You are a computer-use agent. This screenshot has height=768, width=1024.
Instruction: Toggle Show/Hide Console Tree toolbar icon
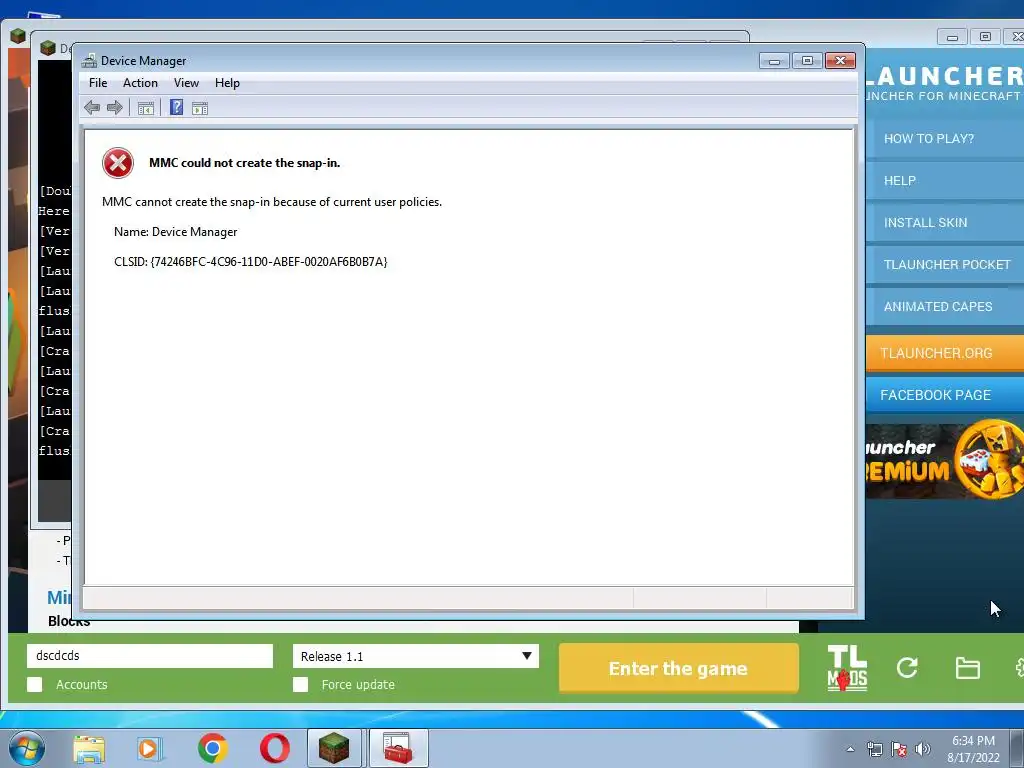tap(146, 108)
